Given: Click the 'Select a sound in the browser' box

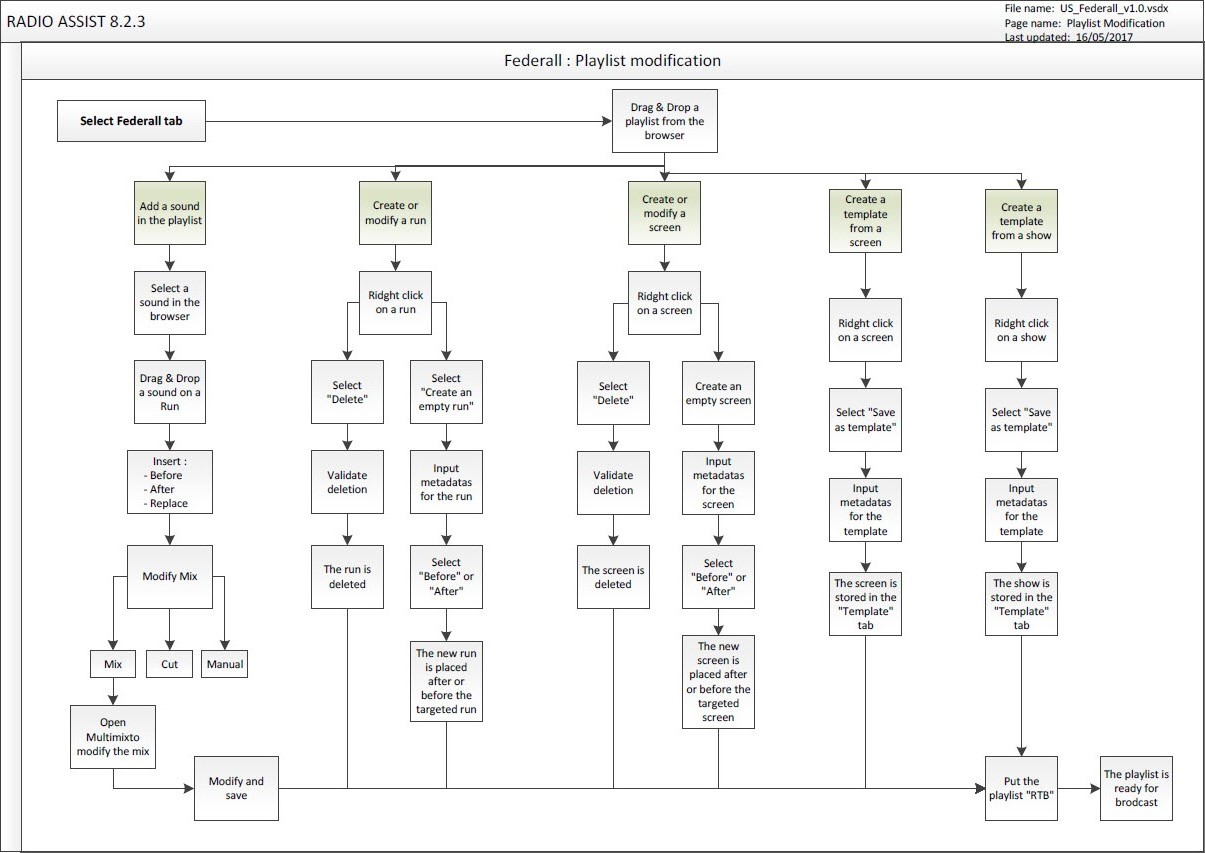Looking at the screenshot, I should (170, 302).
